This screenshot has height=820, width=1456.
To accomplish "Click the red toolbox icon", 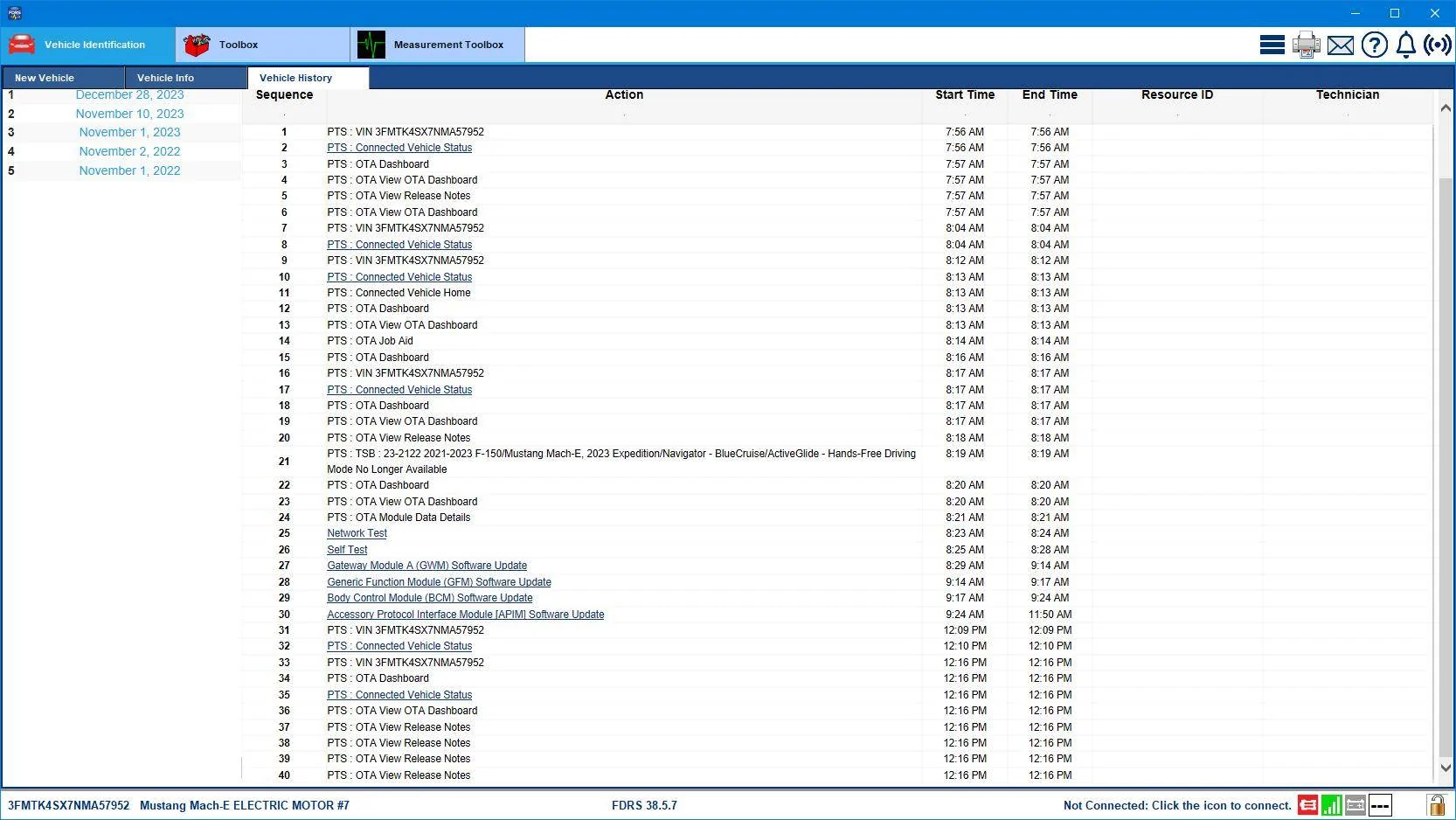I will (x=197, y=44).
